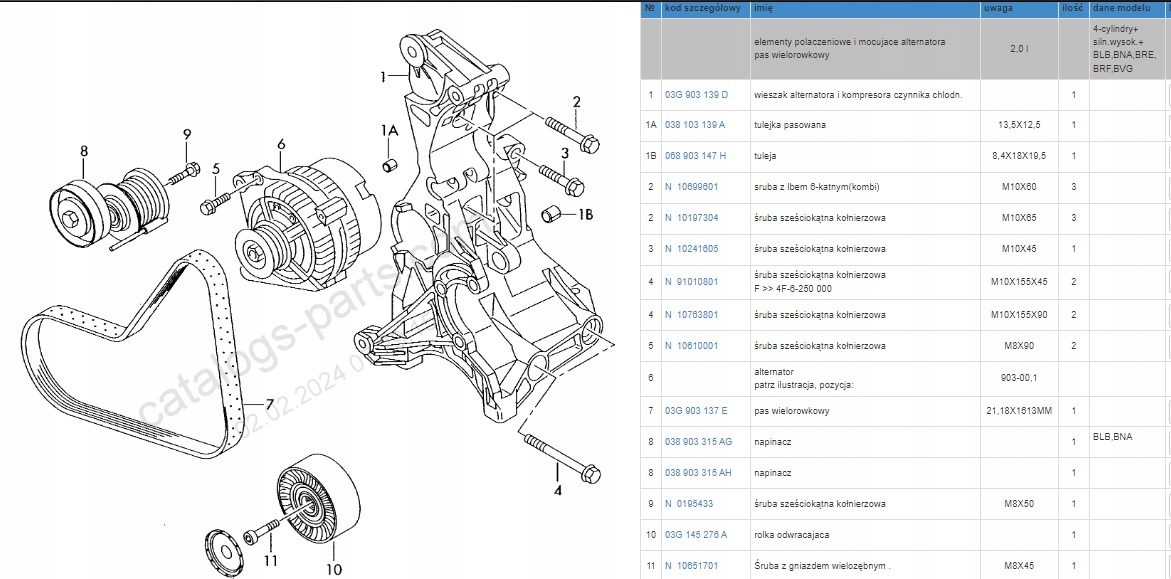Click the sleeve part labeled 1B

(x=551, y=212)
